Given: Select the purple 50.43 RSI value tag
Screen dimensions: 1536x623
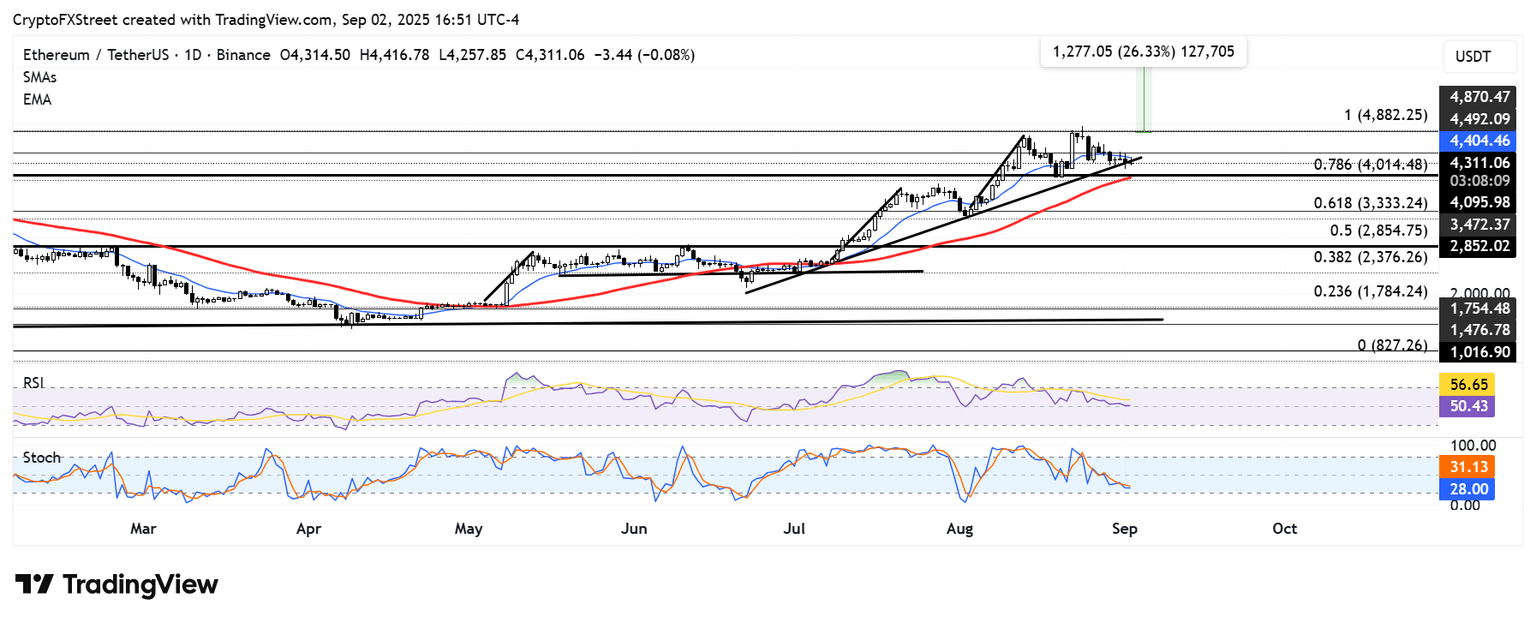Looking at the screenshot, I should (x=1476, y=406).
